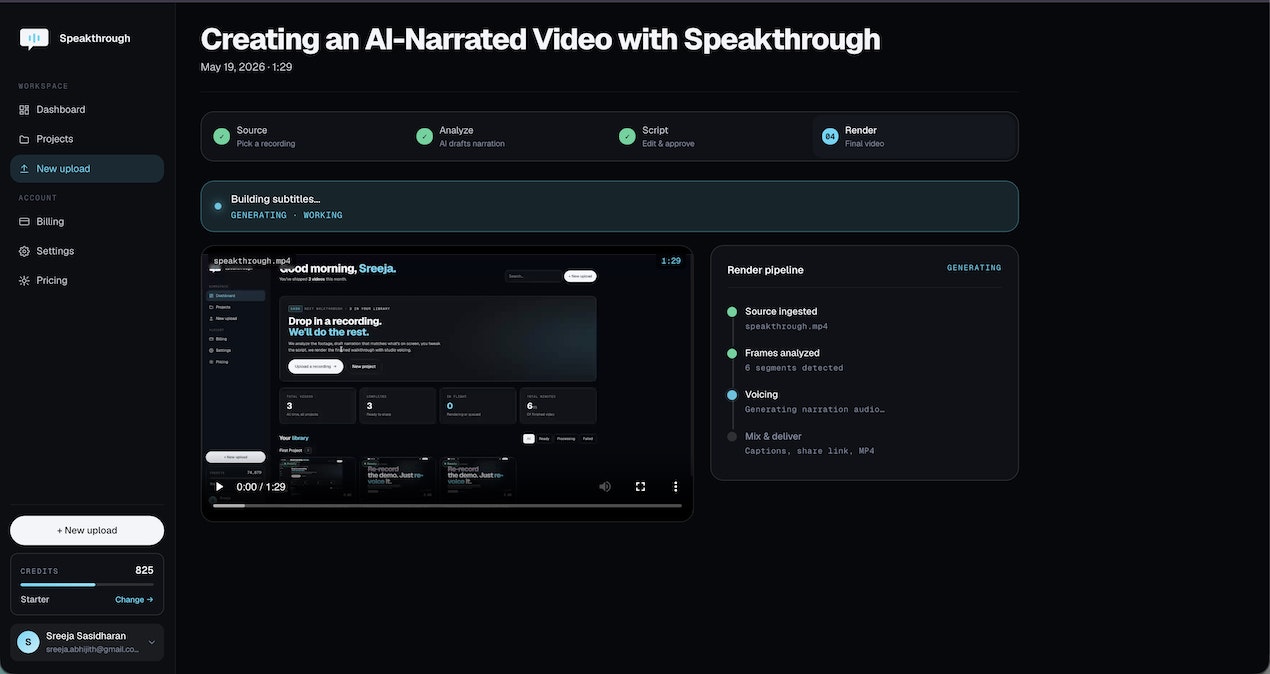This screenshot has width=1270, height=674.
Task: Click the Source ingested pipeline dot
Action: click(732, 312)
